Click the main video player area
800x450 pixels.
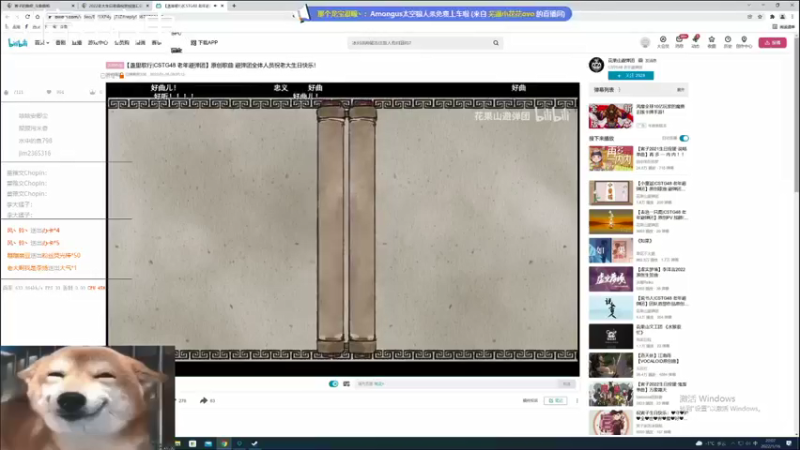(343, 229)
